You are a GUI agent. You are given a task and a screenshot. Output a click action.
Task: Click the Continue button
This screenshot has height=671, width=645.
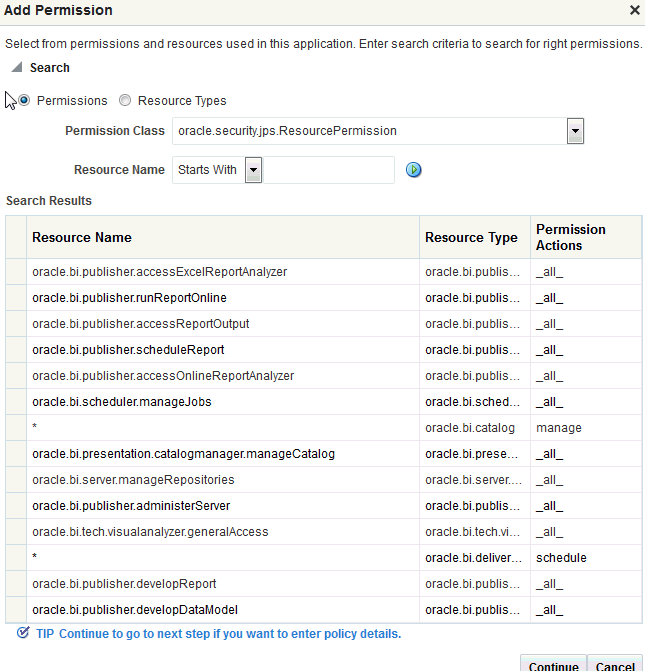(x=553, y=664)
